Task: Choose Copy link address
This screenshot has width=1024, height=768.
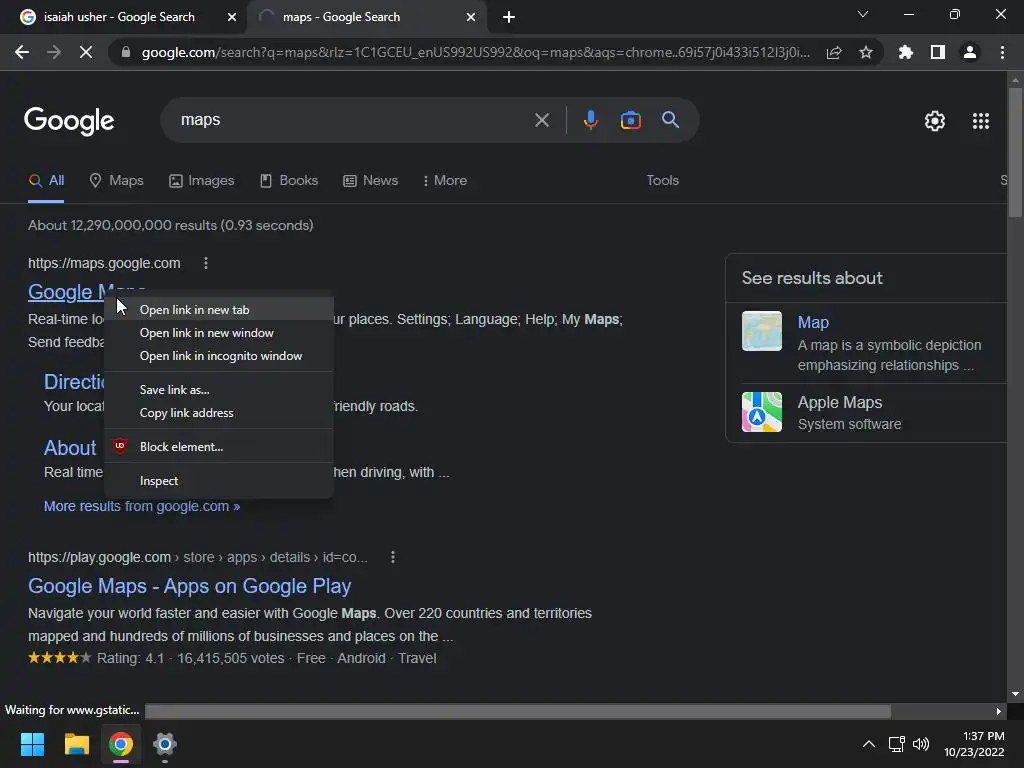Action: 219,413
